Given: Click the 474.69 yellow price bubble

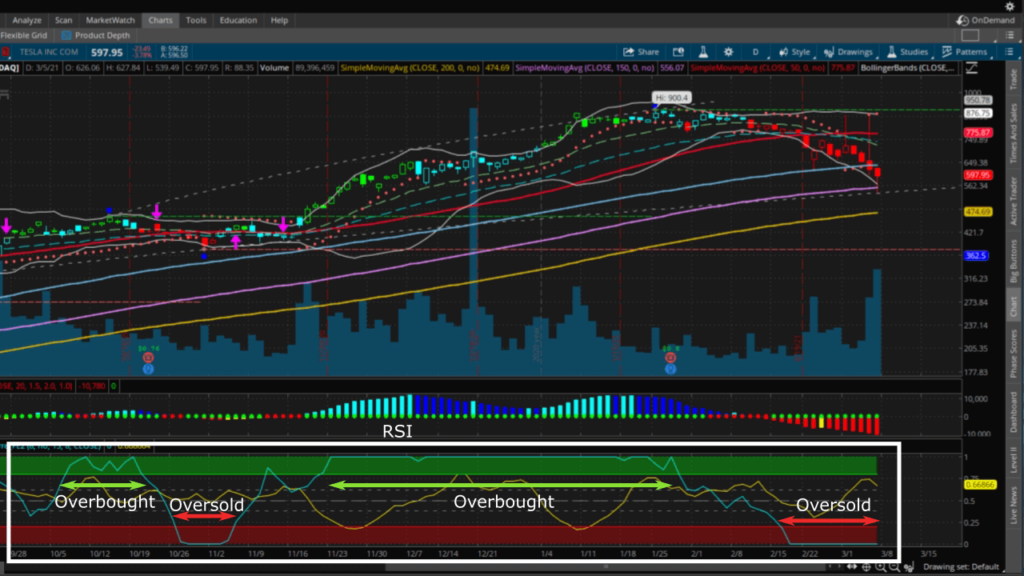Looking at the screenshot, I should (x=978, y=212).
